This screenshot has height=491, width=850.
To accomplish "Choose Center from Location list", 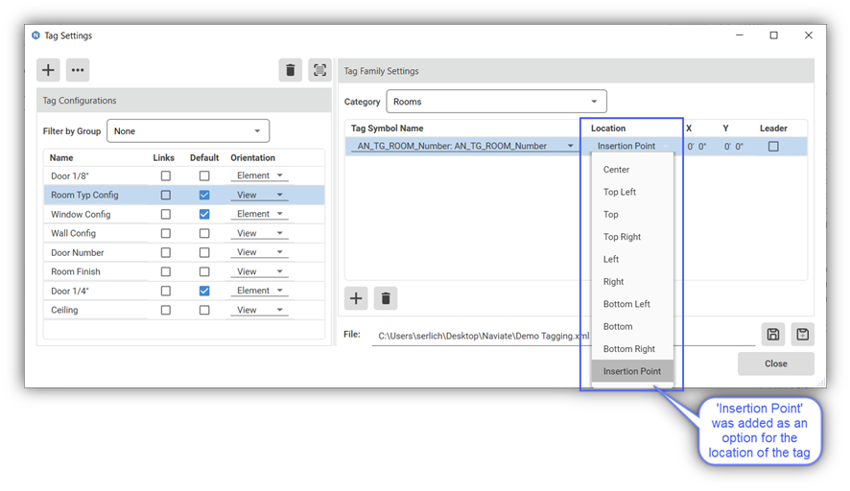I will click(x=633, y=170).
